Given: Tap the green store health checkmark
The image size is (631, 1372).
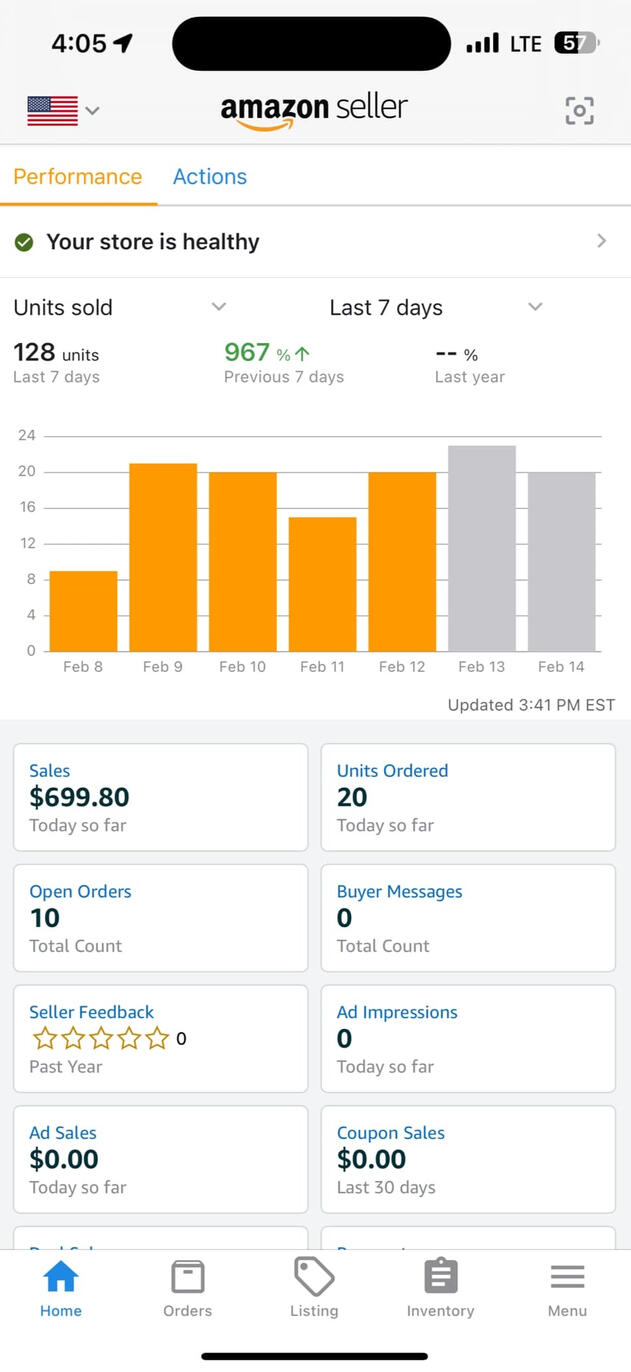Looking at the screenshot, I should (24, 242).
